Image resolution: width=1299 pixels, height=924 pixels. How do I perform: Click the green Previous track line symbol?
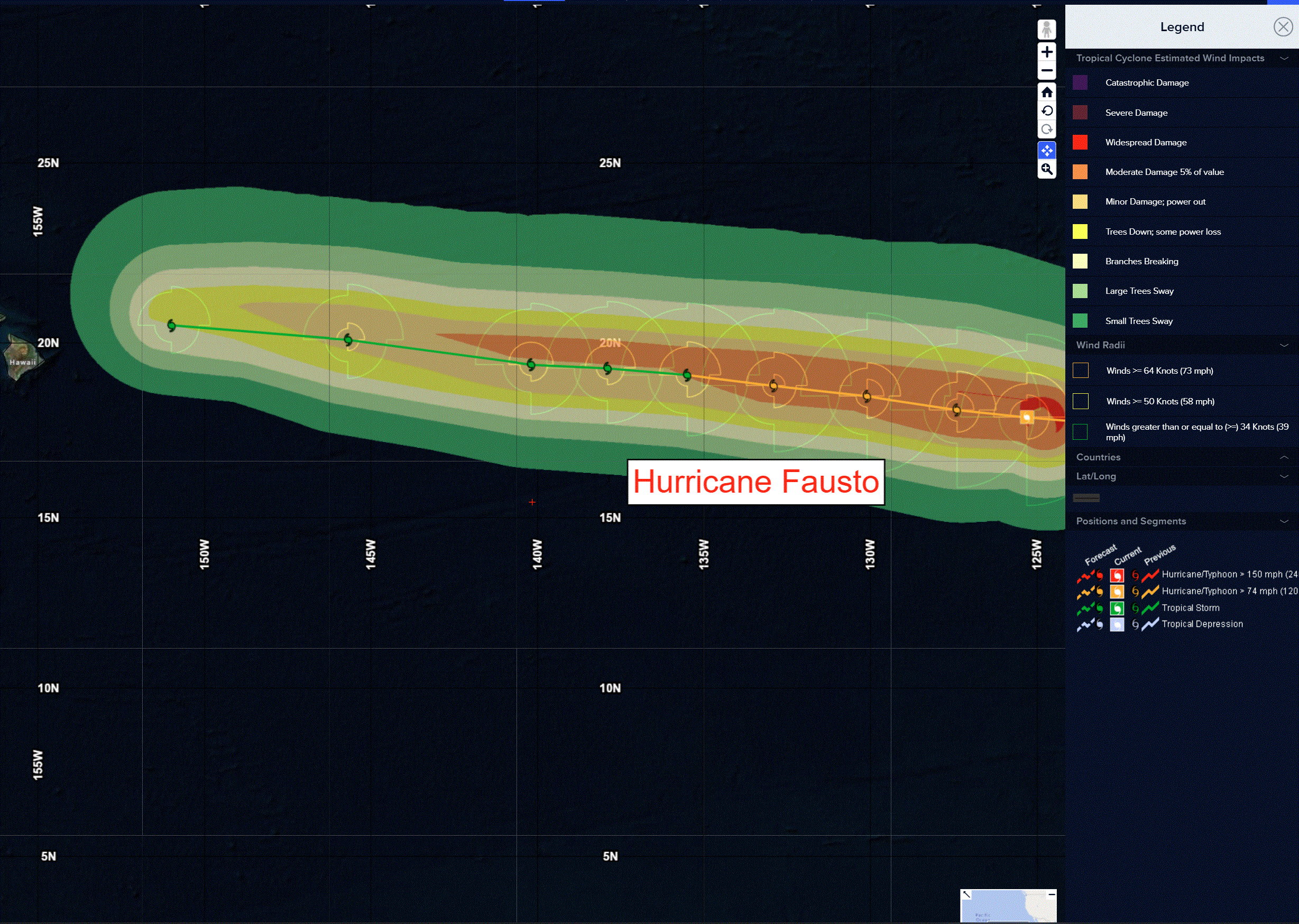1149,608
